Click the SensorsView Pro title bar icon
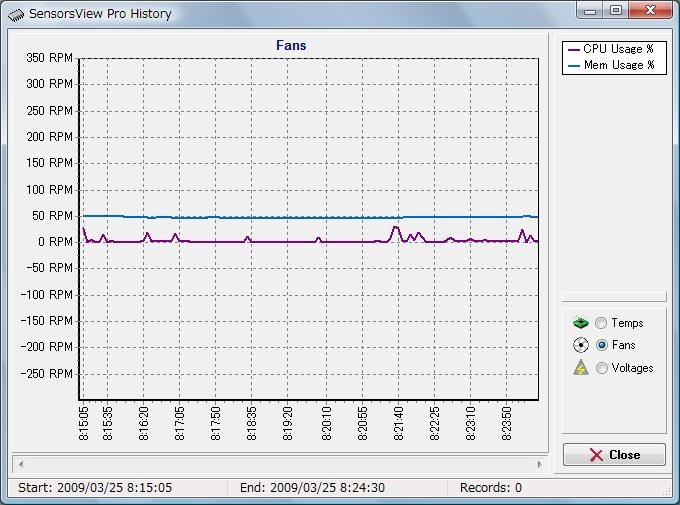Image resolution: width=680 pixels, height=505 pixels. point(16,15)
